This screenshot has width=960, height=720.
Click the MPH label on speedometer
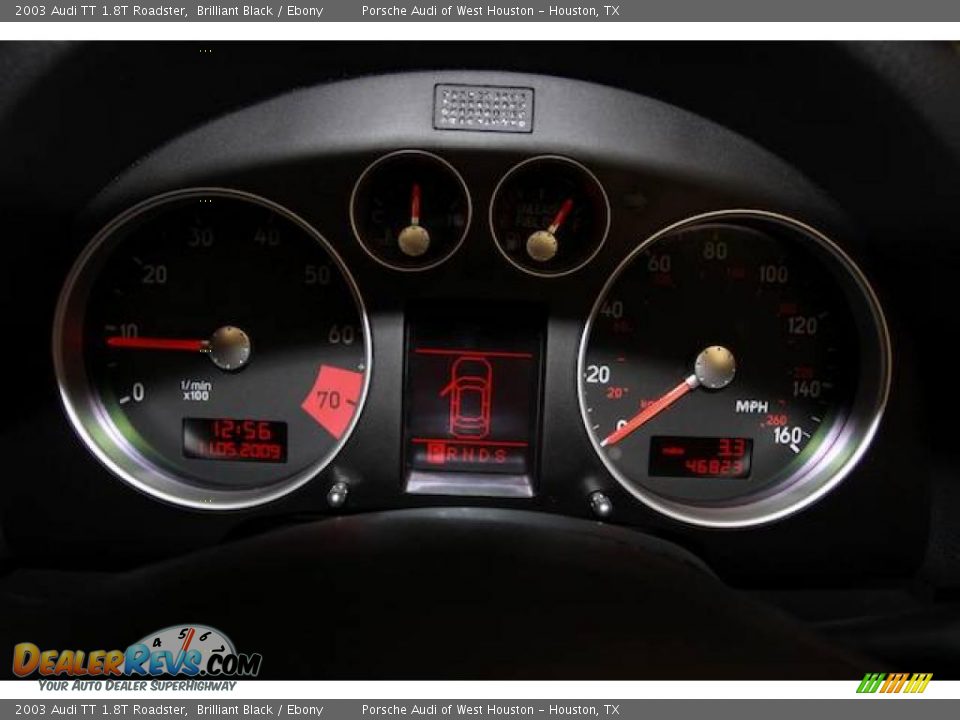click(x=751, y=407)
